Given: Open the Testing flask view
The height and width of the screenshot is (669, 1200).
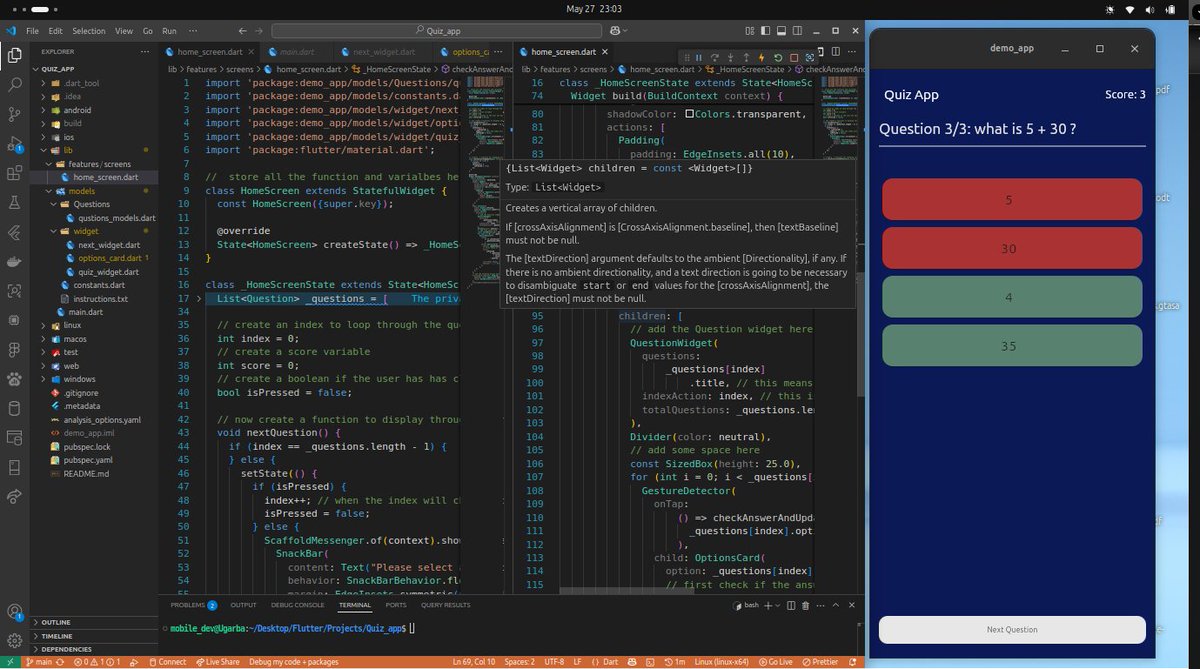Looking at the screenshot, I should click(x=15, y=202).
